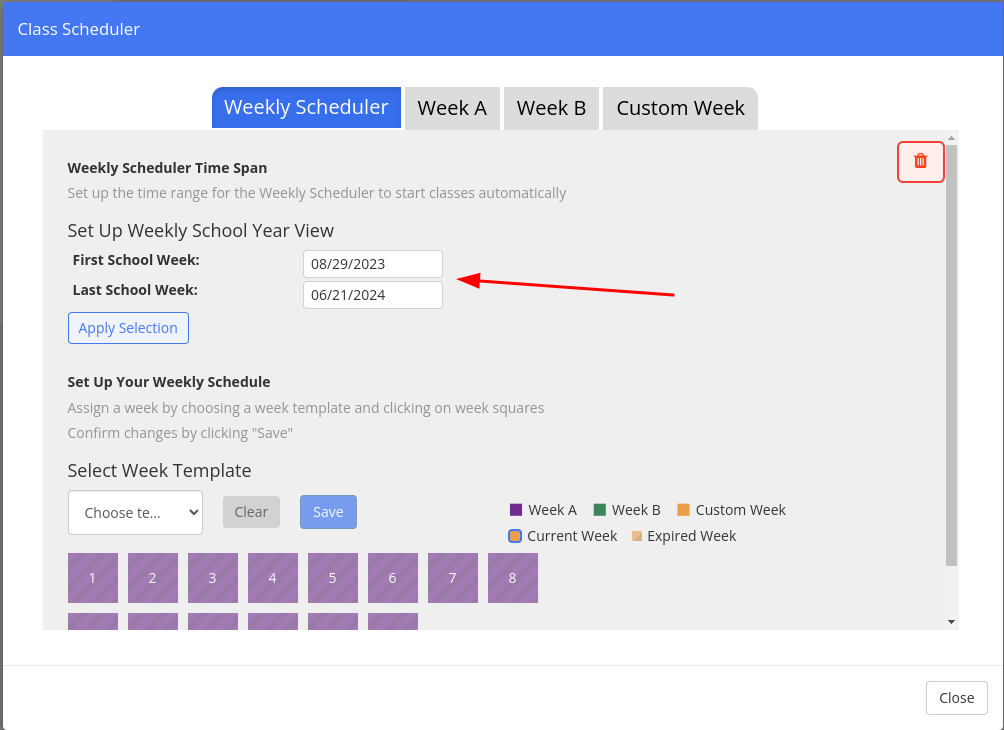The width and height of the screenshot is (1004, 730).
Task: Edit the Last School Week date field
Action: (x=373, y=295)
